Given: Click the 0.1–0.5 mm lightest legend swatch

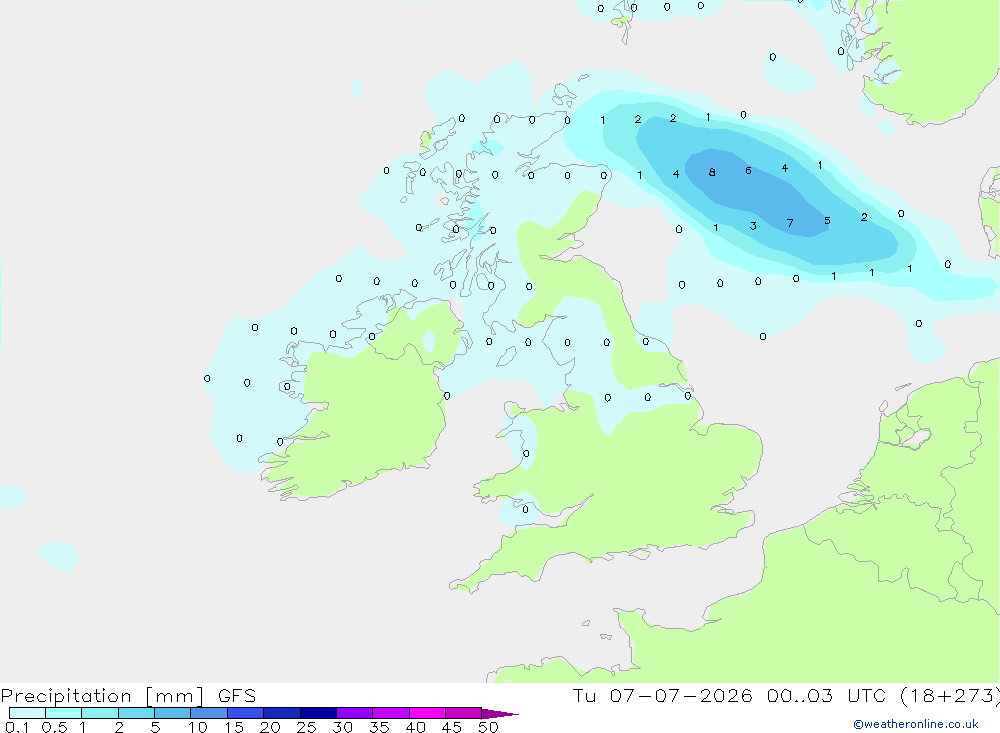Looking at the screenshot, I should tap(27, 713).
